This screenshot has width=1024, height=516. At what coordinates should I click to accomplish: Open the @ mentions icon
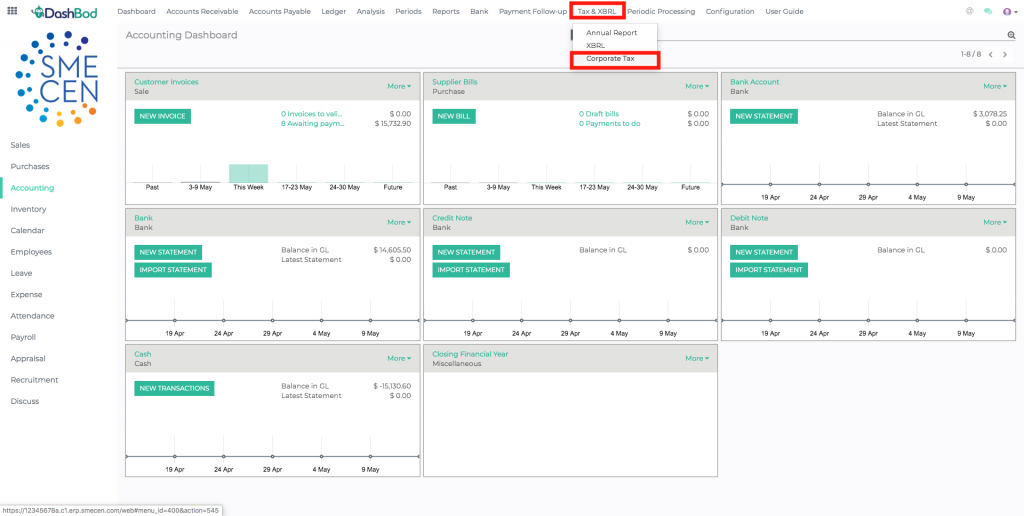coord(969,11)
